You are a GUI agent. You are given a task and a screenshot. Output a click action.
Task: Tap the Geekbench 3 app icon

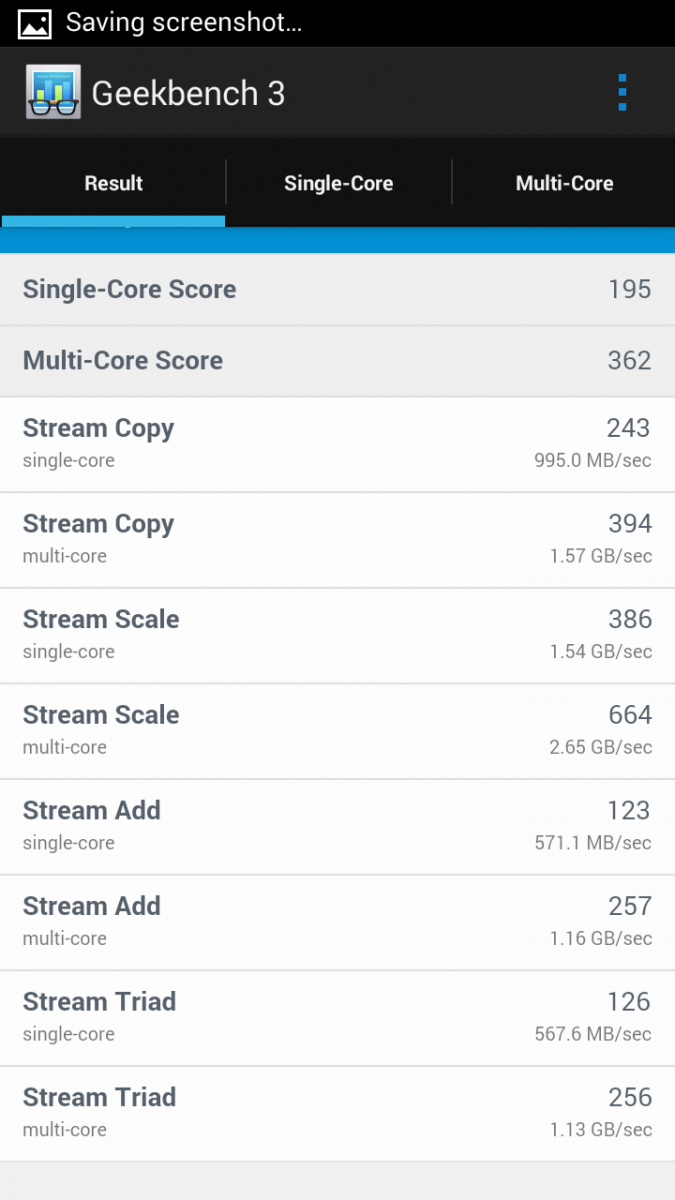tap(53, 92)
